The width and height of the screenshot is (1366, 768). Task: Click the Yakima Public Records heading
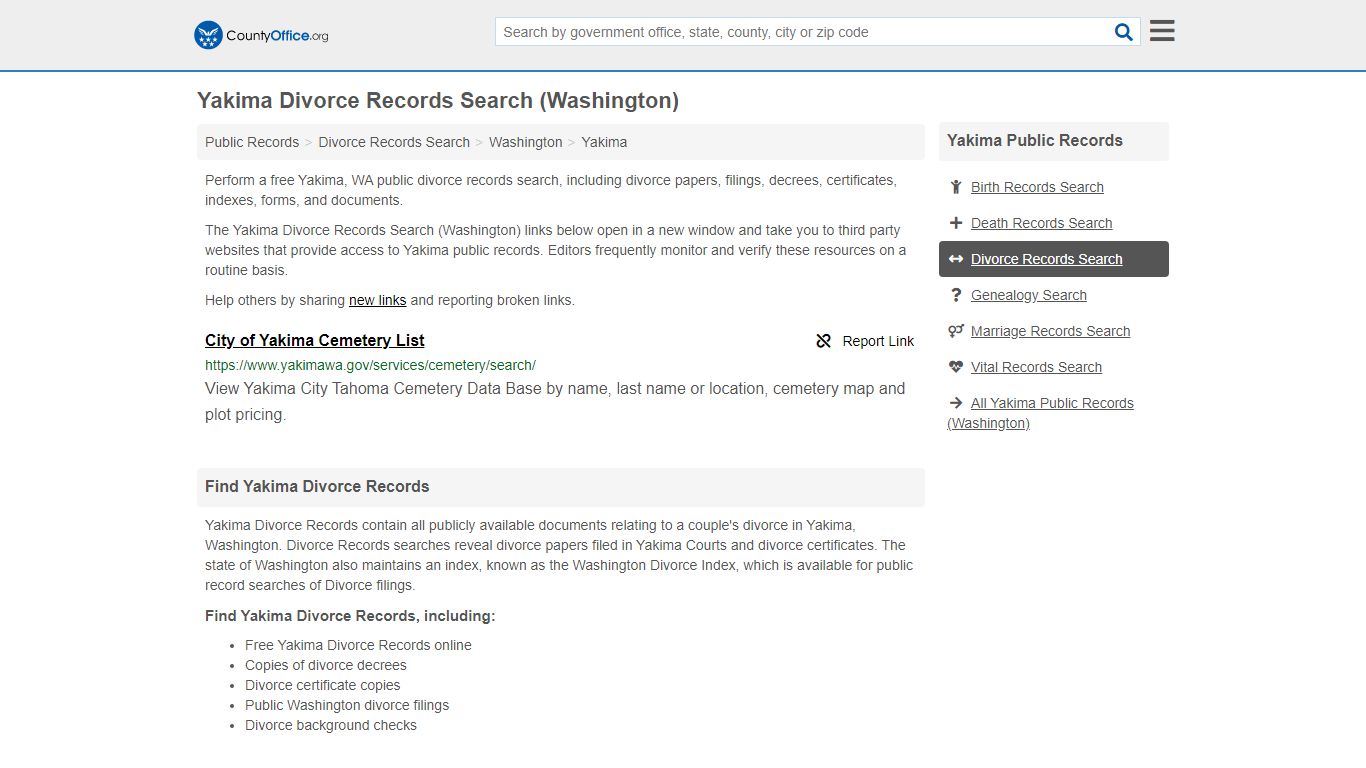click(1035, 141)
